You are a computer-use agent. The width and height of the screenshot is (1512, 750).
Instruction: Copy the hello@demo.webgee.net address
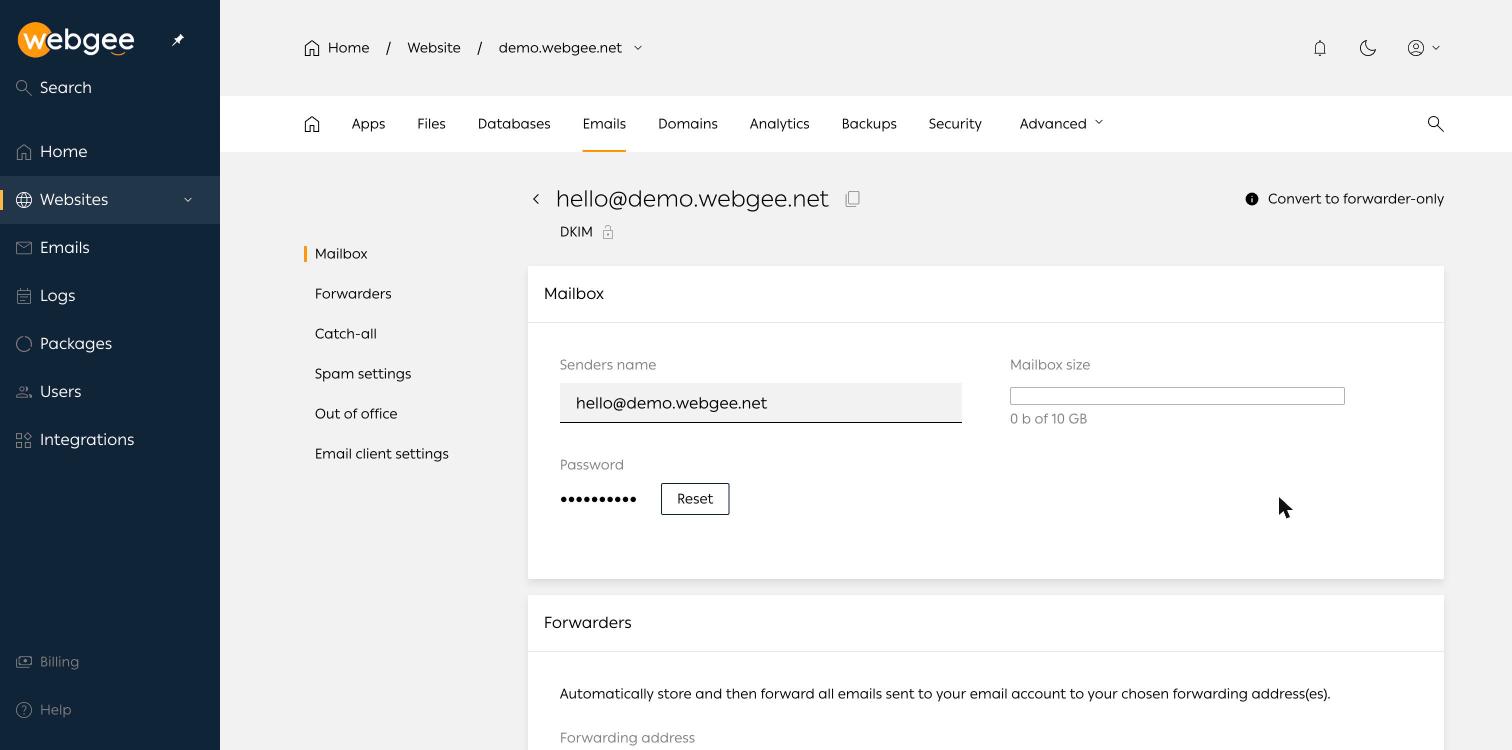click(853, 199)
